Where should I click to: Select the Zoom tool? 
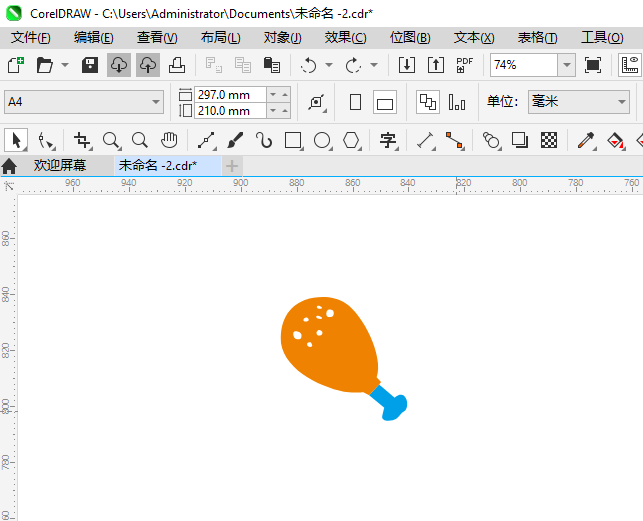pos(111,140)
